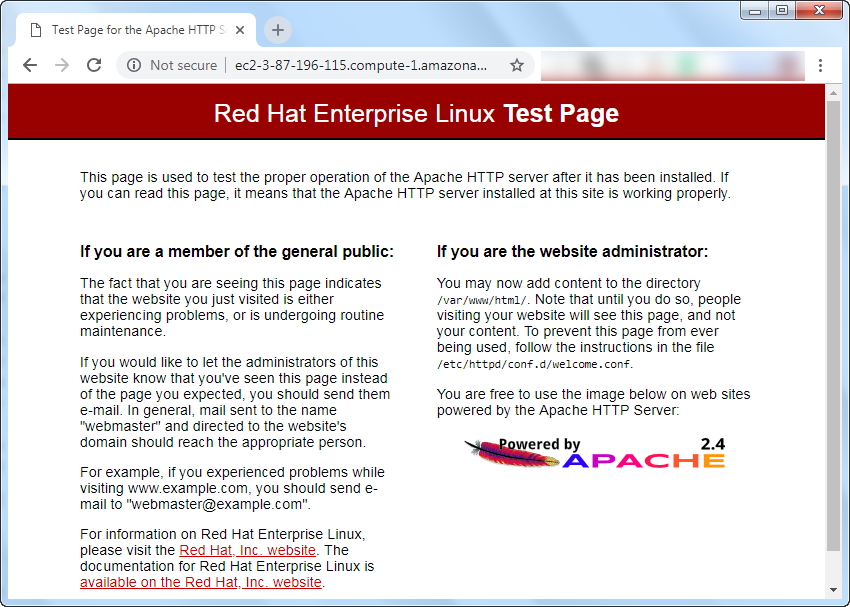
Task: Close the Test Page tab
Action: pyautogui.click(x=240, y=30)
